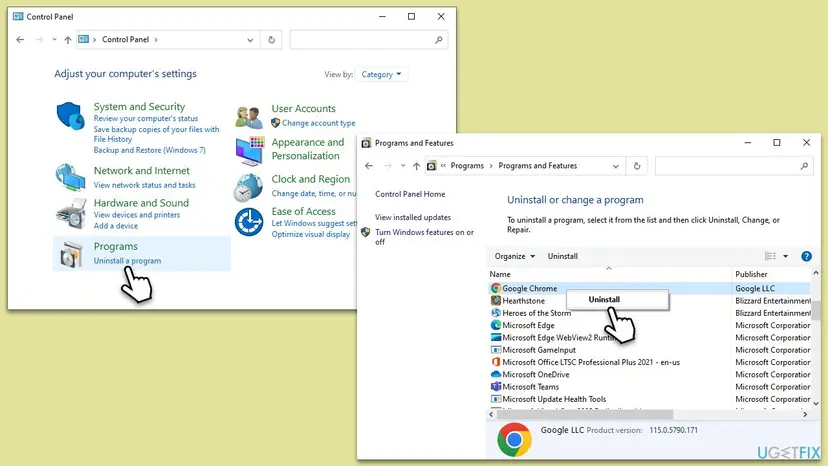The height and width of the screenshot is (466, 828).
Task: Open the Organize dropdown menu
Action: pos(515,256)
